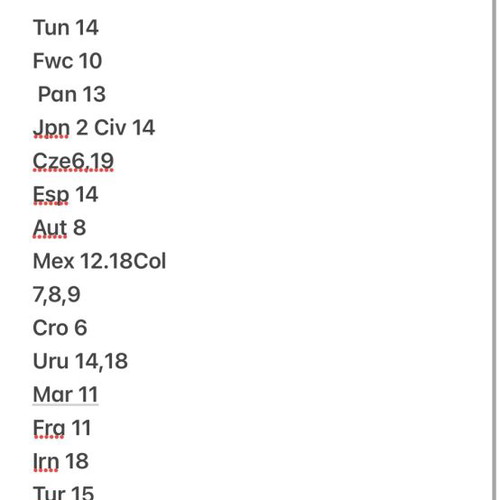This screenshot has height=500, width=500.
Task: Click the number '11' after 'Fra'
Action: (81, 428)
